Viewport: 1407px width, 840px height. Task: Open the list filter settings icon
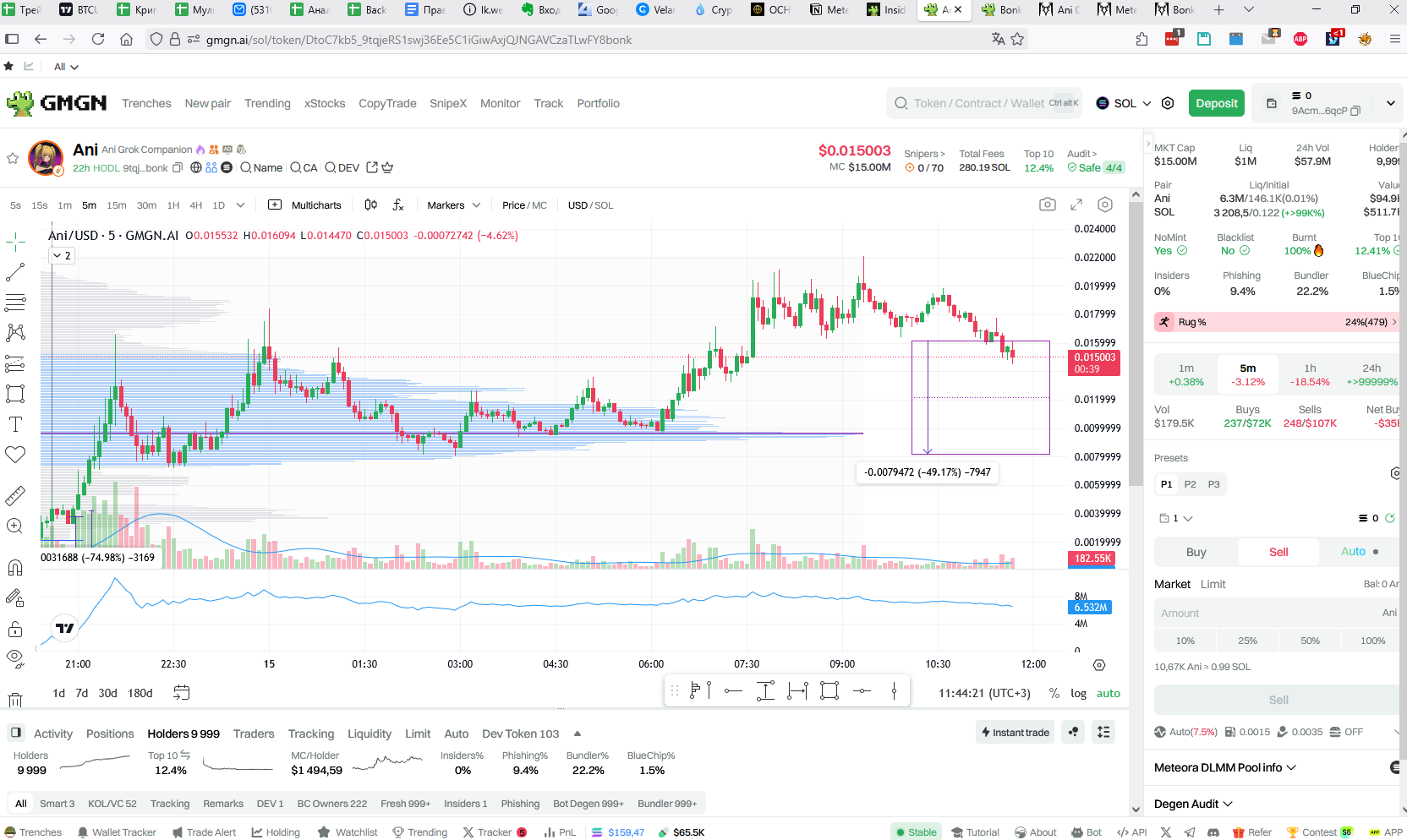coord(1103,732)
